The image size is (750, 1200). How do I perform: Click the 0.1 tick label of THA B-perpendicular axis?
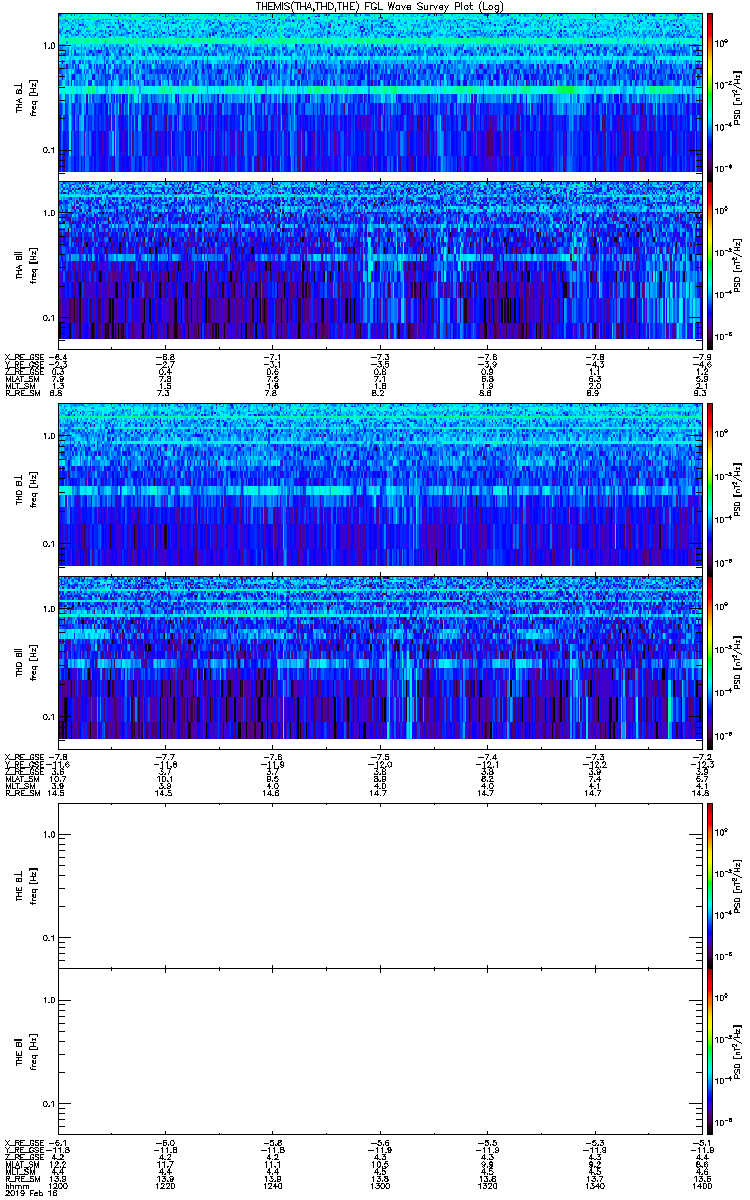point(49,151)
